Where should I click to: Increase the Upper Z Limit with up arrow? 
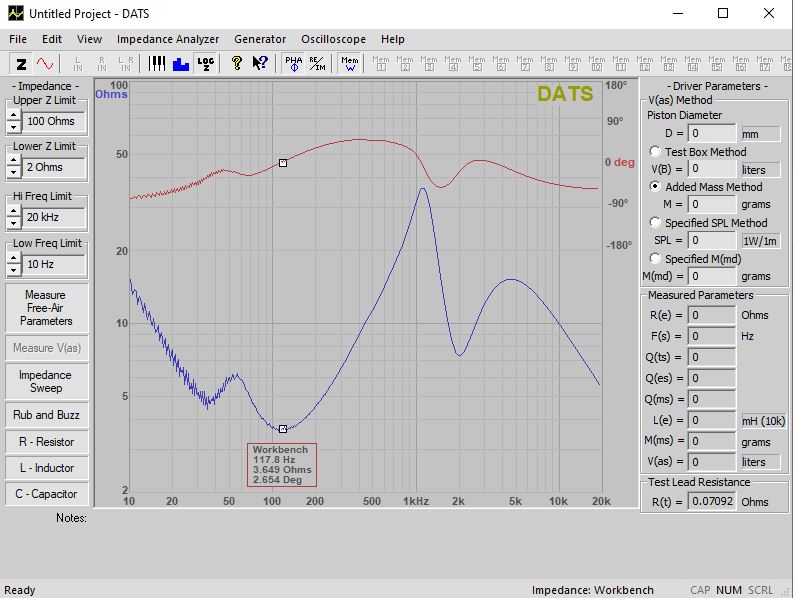pos(14,115)
